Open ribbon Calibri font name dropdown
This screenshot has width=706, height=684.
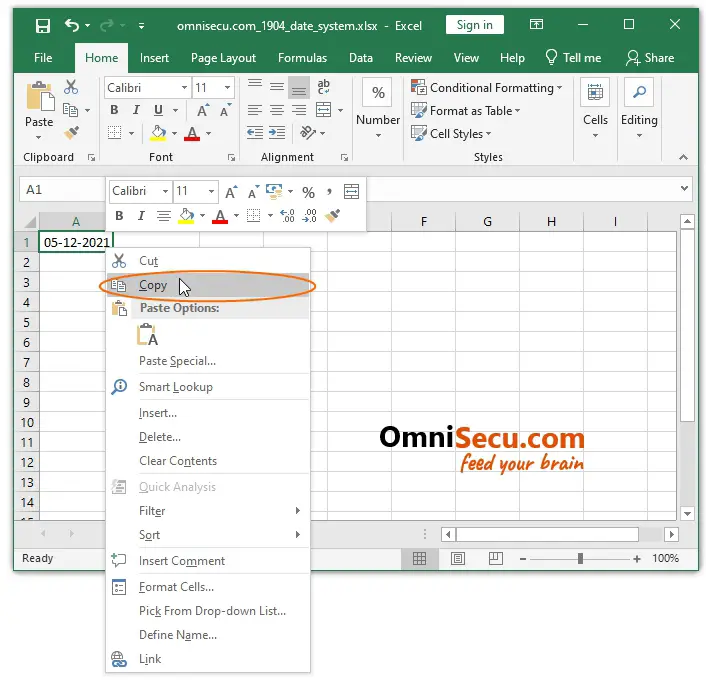(x=184, y=87)
